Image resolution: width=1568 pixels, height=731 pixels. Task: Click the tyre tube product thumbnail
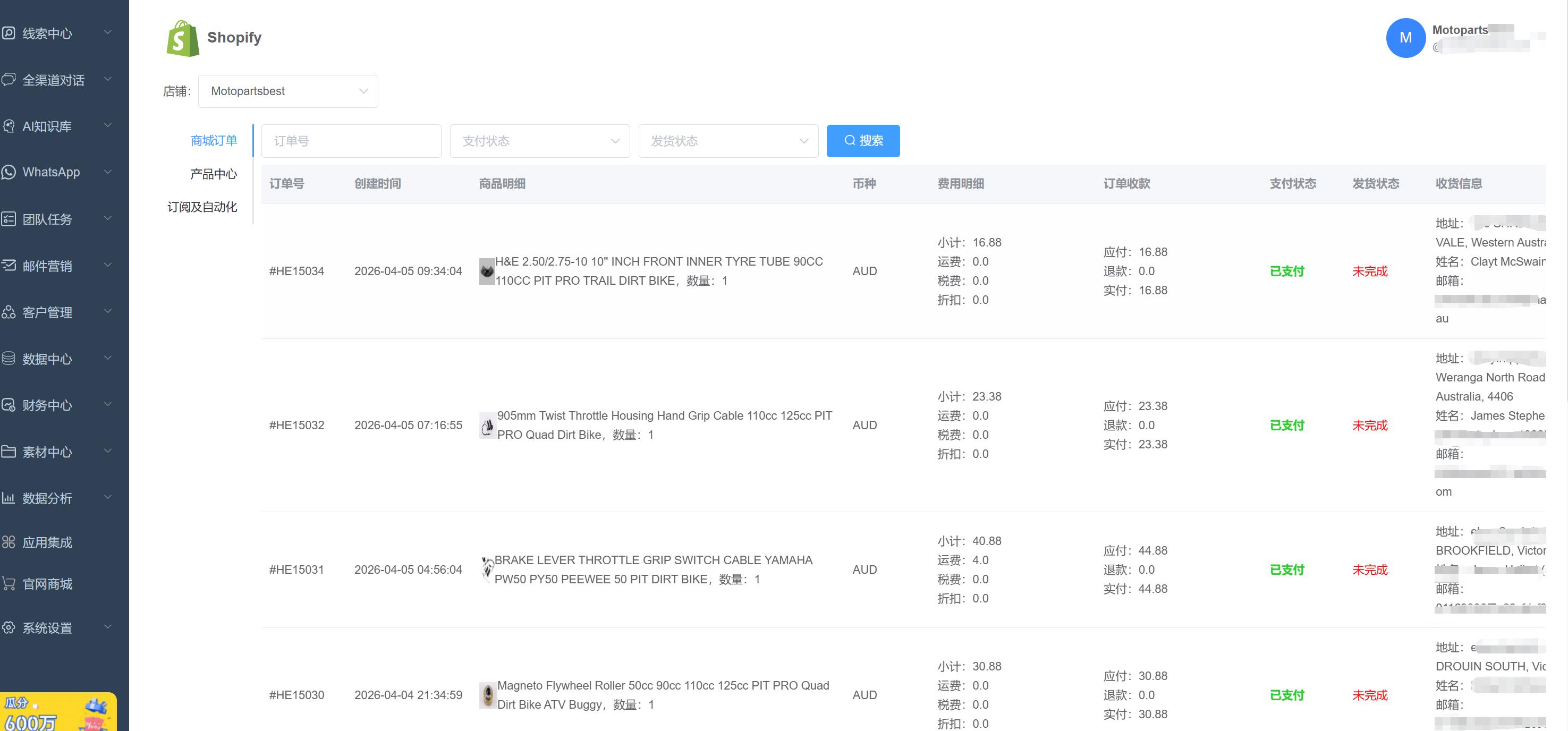point(486,271)
